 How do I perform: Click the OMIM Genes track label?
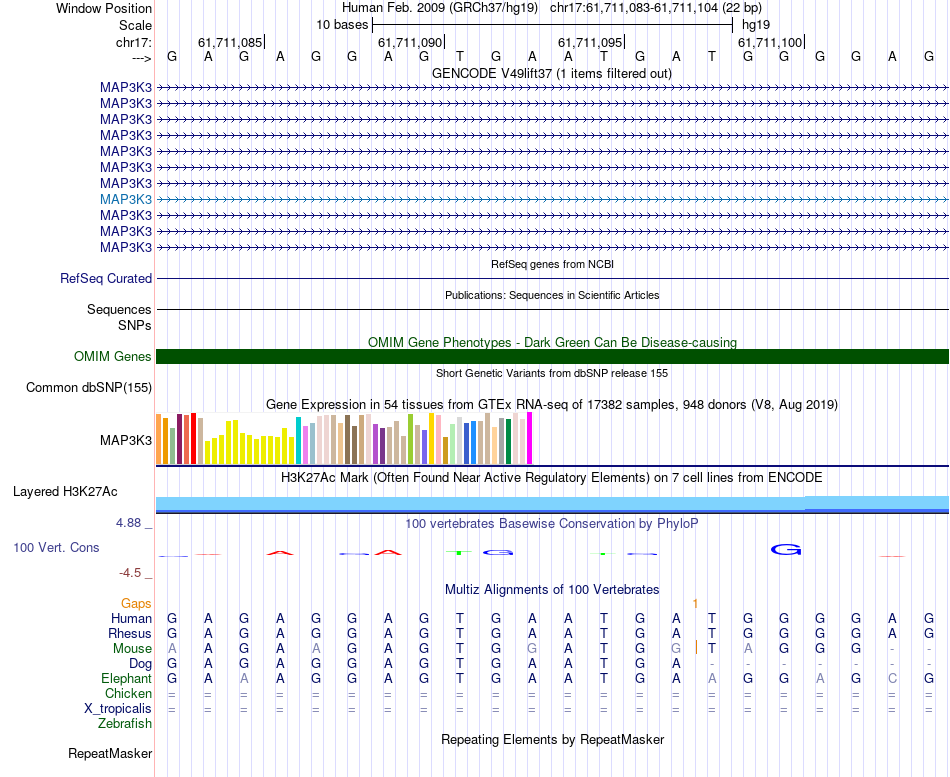tap(112, 357)
